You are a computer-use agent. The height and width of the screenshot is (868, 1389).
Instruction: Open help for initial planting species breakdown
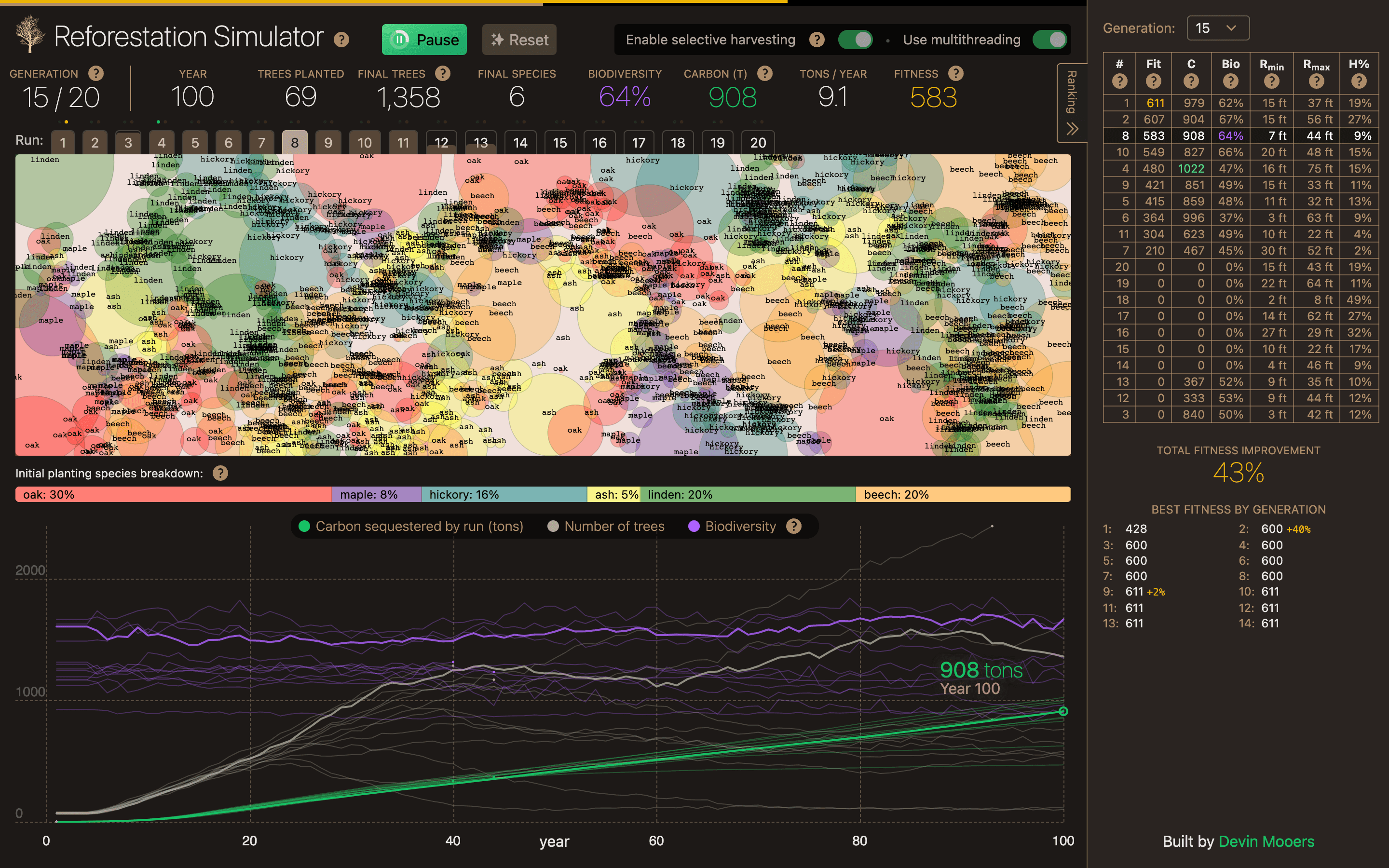220,473
